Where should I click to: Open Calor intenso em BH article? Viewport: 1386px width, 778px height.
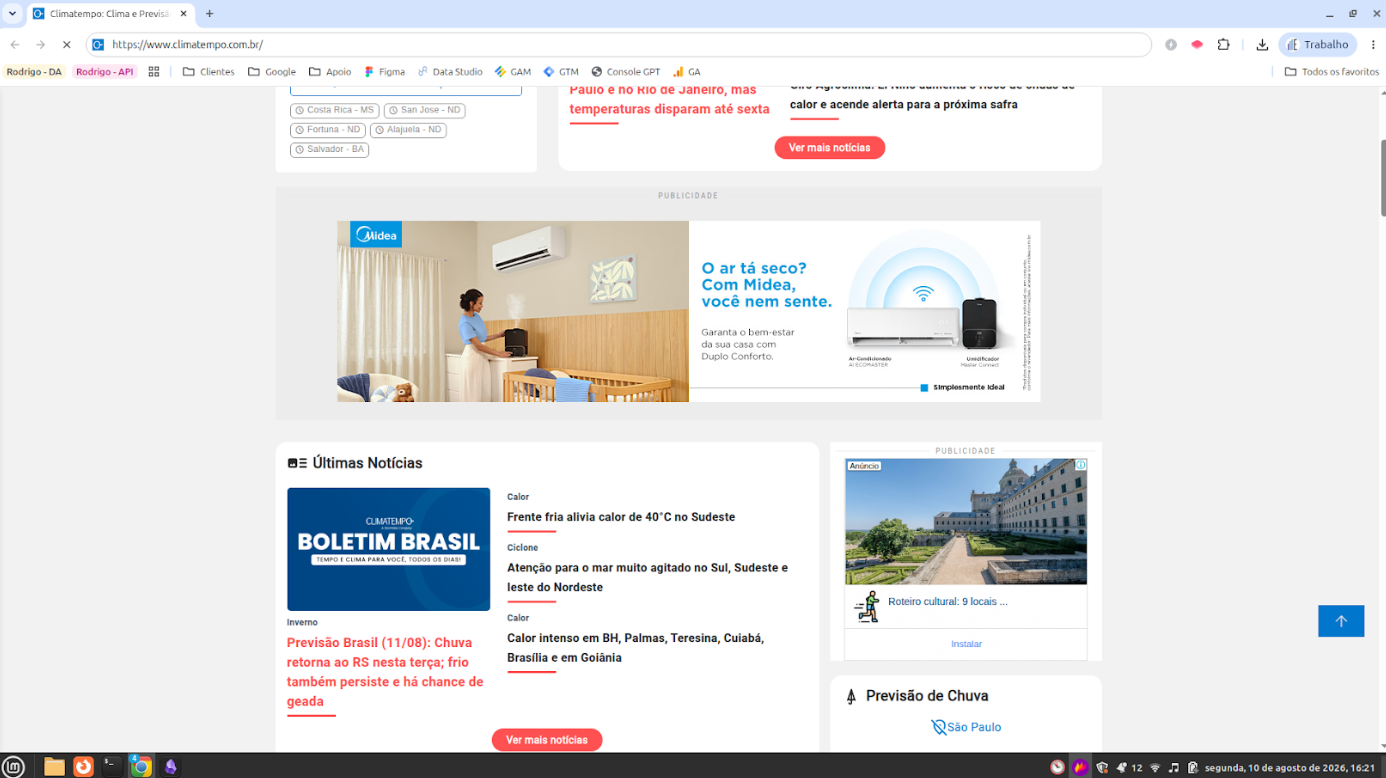click(x=635, y=648)
